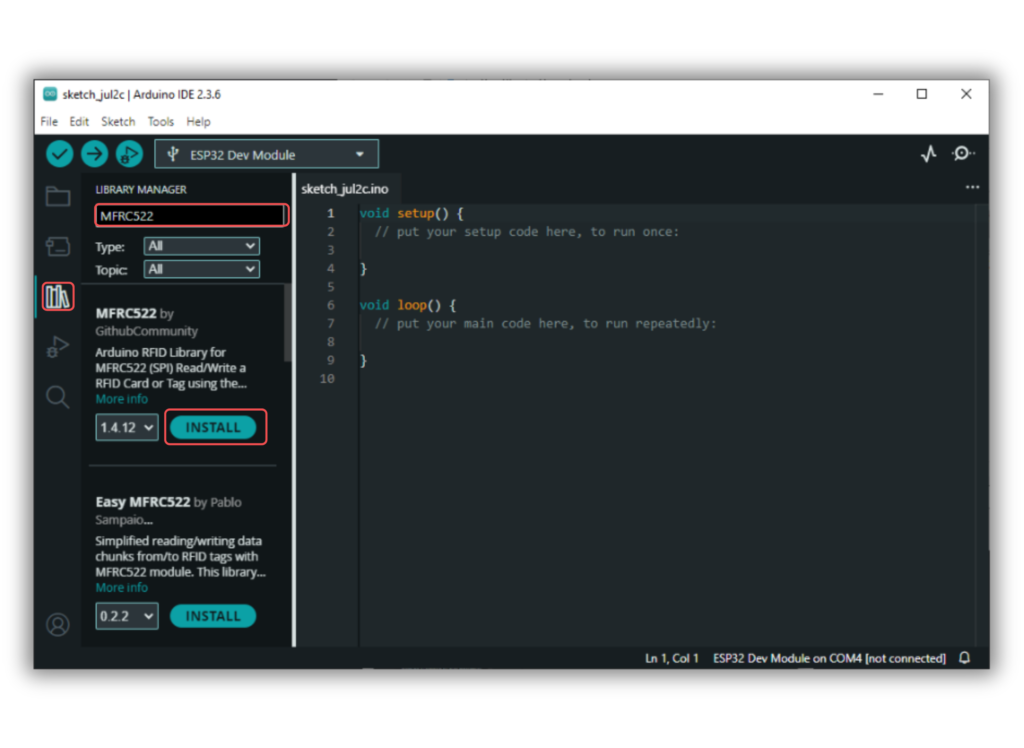Open the Topic filter dropdown
The height and width of the screenshot is (748, 1024).
201,269
